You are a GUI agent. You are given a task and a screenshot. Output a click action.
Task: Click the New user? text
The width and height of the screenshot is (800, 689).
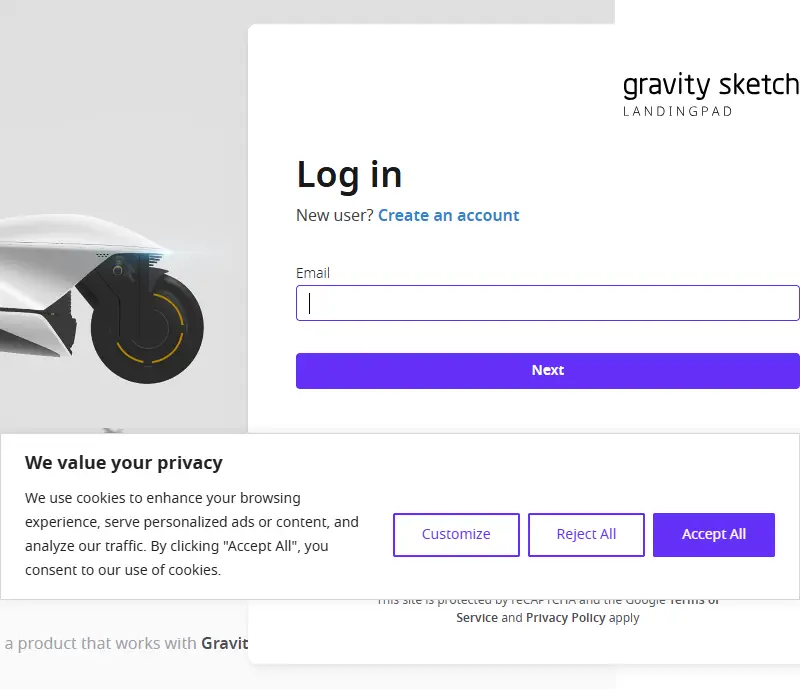335,215
